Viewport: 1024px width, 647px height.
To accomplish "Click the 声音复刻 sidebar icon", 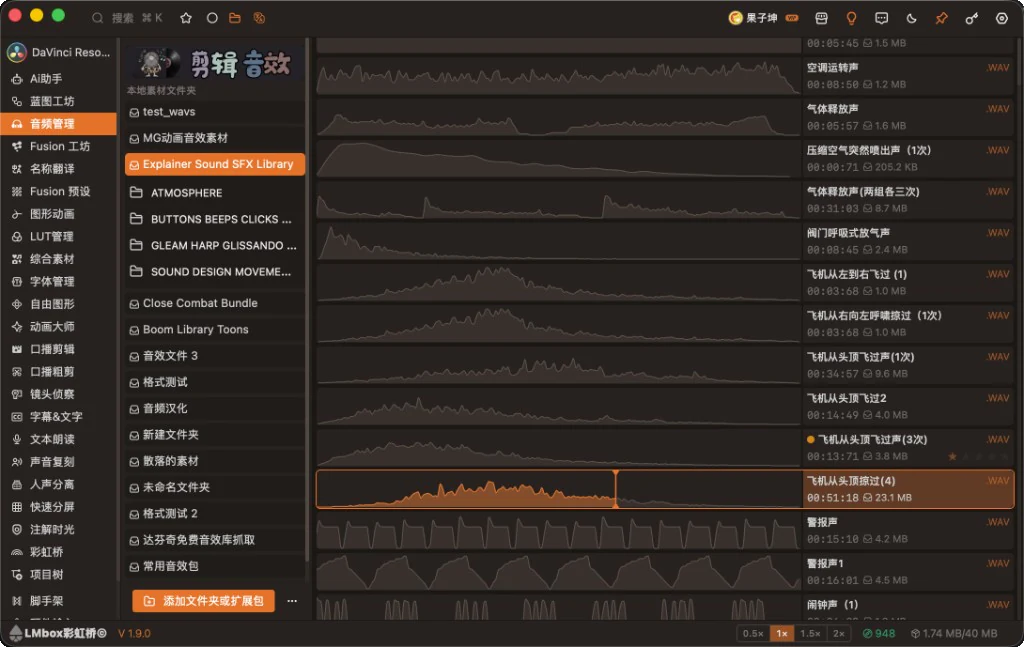I will tap(17, 462).
